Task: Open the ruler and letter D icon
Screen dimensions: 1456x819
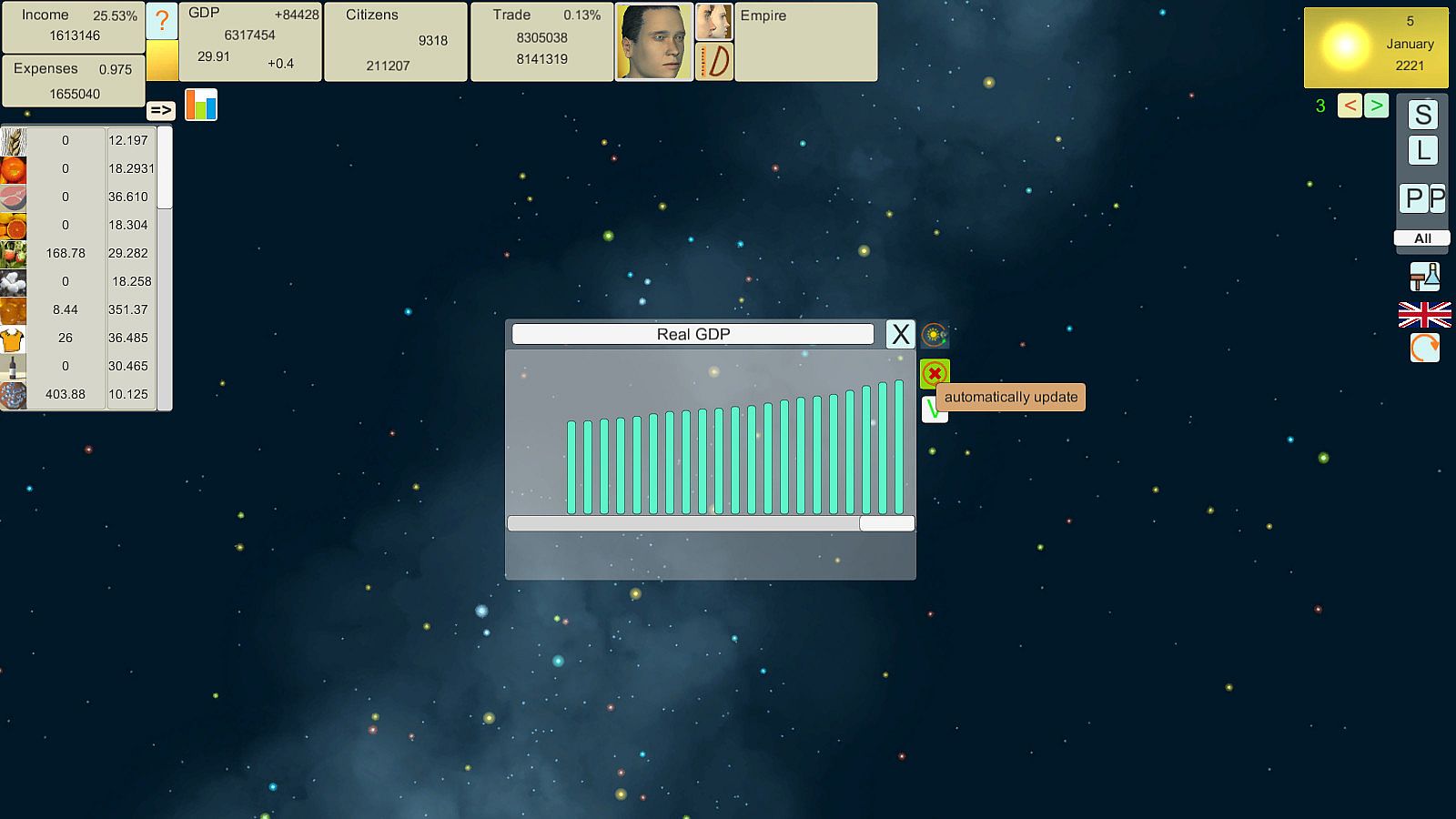Action: coord(714,62)
